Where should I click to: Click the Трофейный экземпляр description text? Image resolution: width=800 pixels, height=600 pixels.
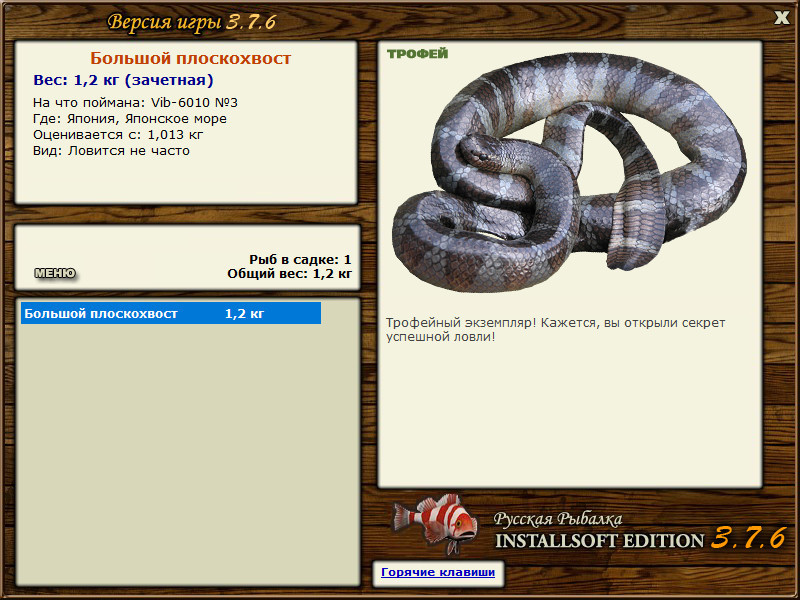(x=555, y=330)
